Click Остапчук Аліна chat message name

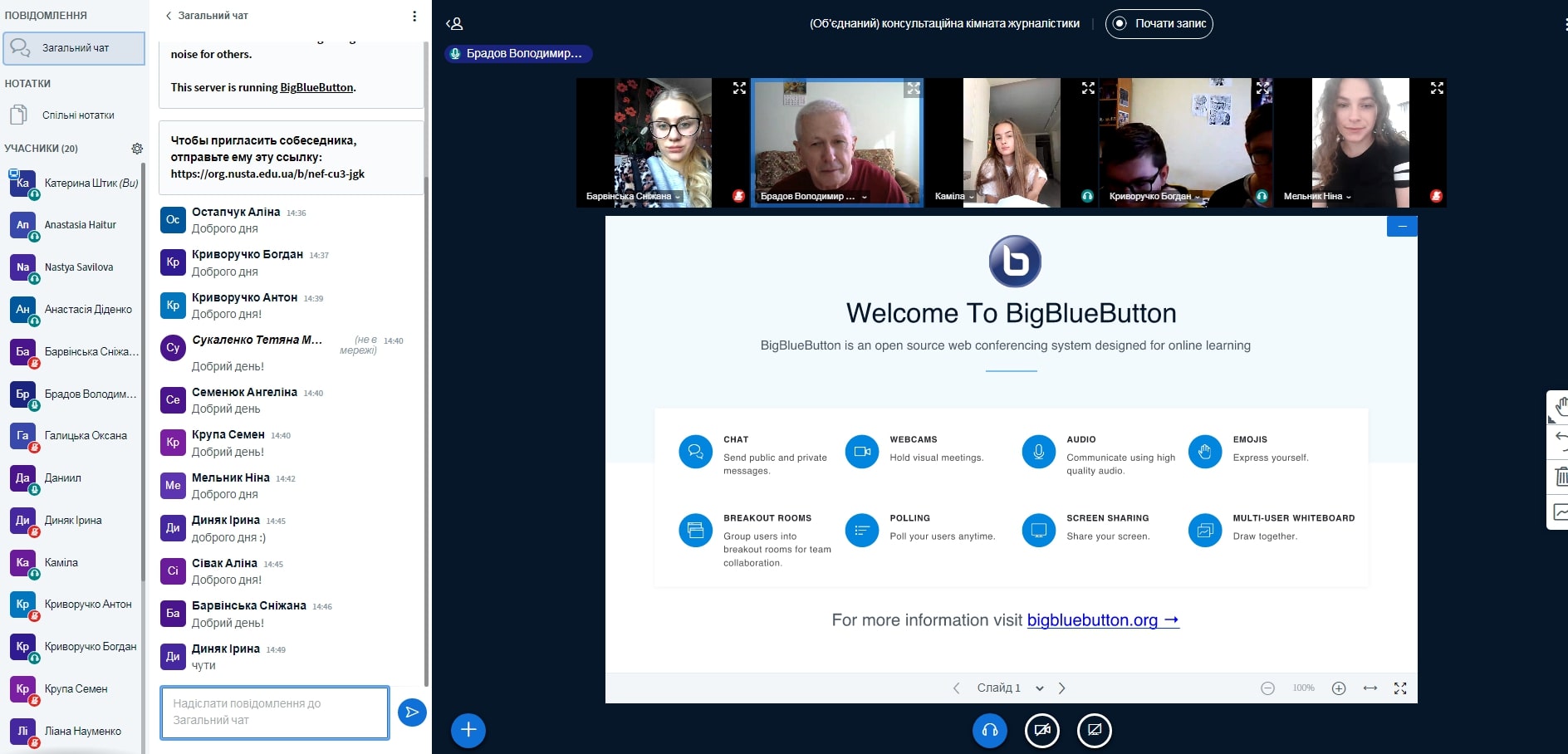tap(236, 212)
